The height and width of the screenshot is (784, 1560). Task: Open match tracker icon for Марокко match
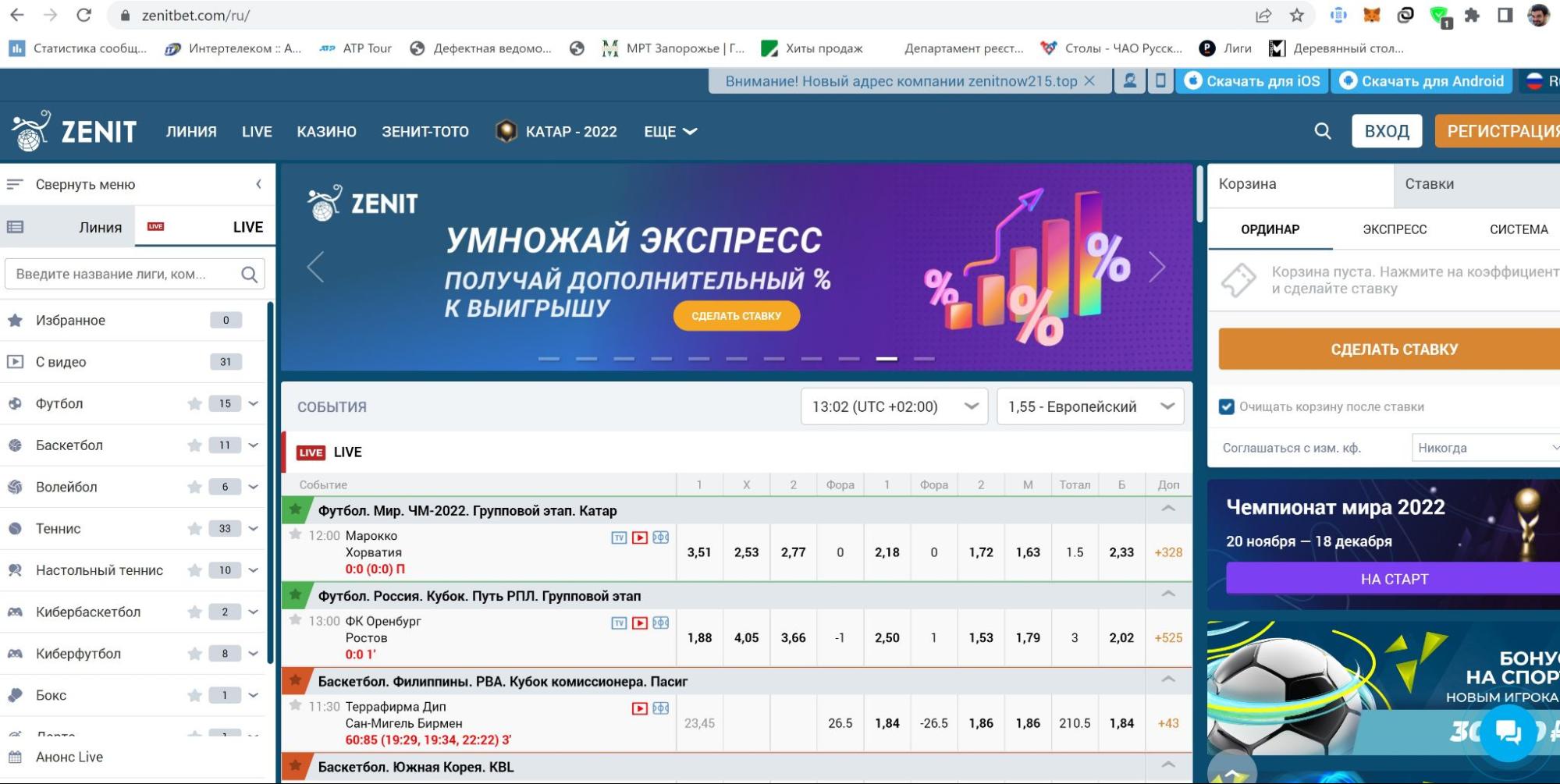tap(661, 537)
